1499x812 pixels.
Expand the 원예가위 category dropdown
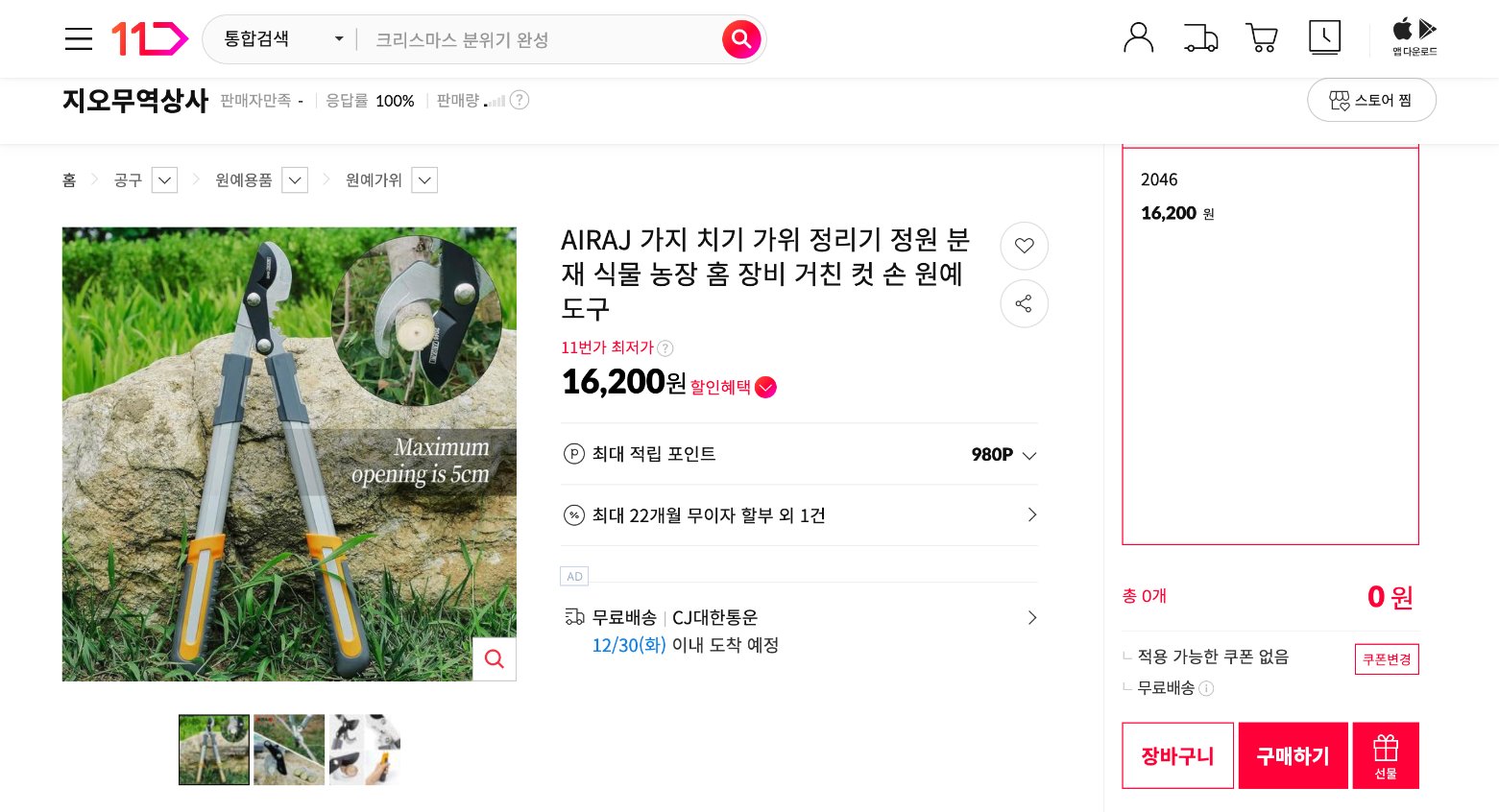pos(424,179)
